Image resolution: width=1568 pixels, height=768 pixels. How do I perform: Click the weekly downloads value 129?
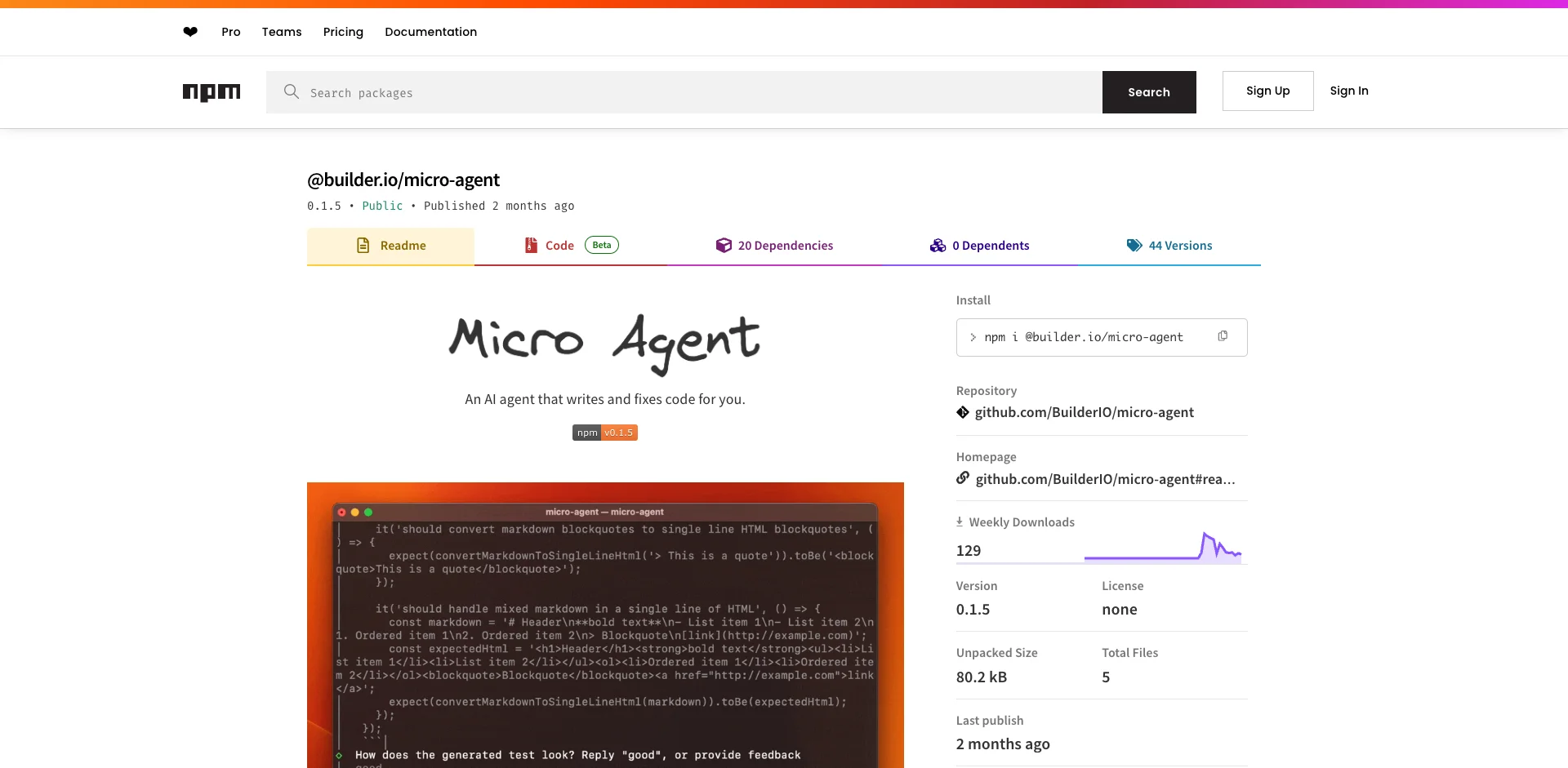click(x=969, y=551)
